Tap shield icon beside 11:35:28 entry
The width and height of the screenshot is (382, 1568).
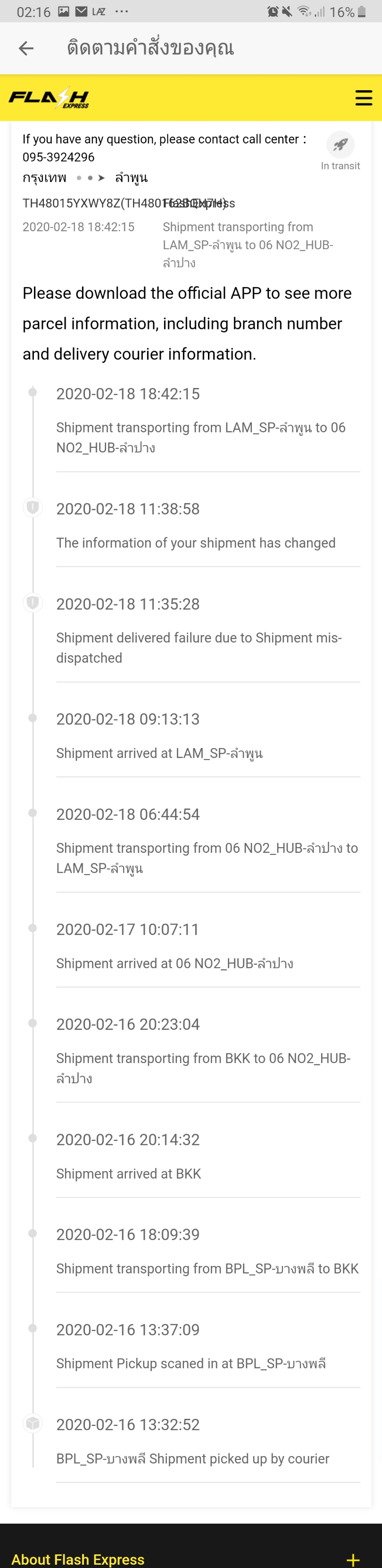33,602
